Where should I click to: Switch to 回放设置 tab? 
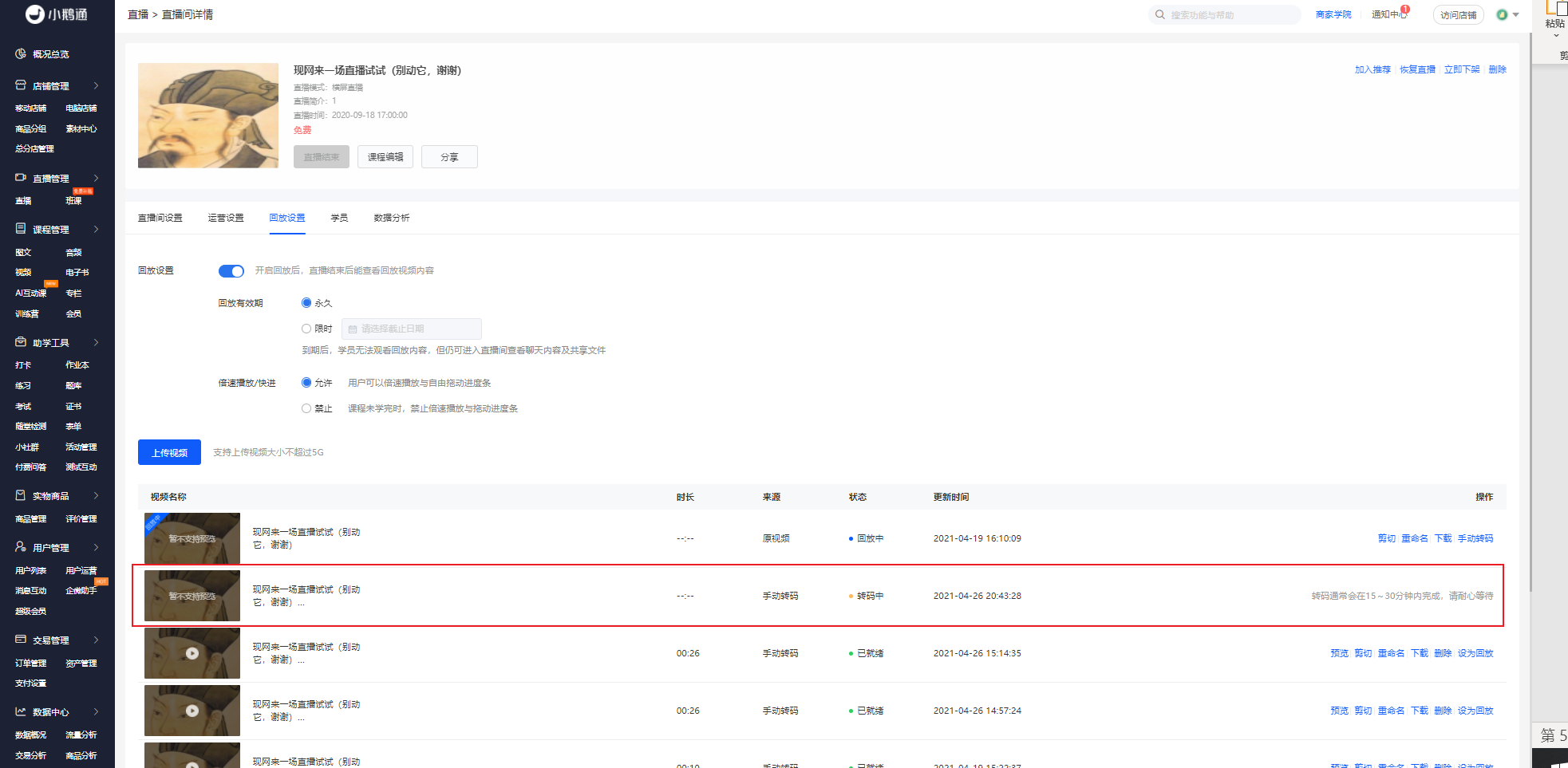(287, 218)
